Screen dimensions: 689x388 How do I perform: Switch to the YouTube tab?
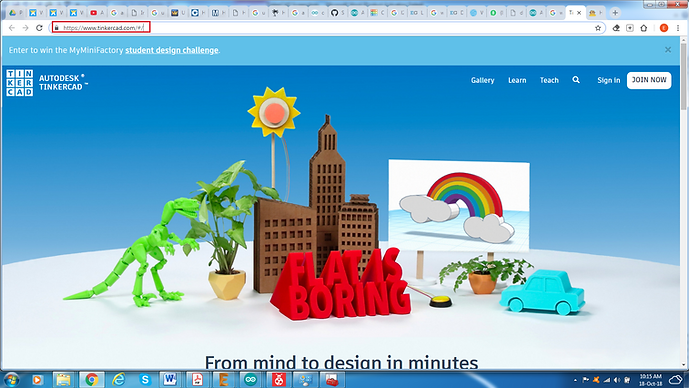click(x=97, y=13)
